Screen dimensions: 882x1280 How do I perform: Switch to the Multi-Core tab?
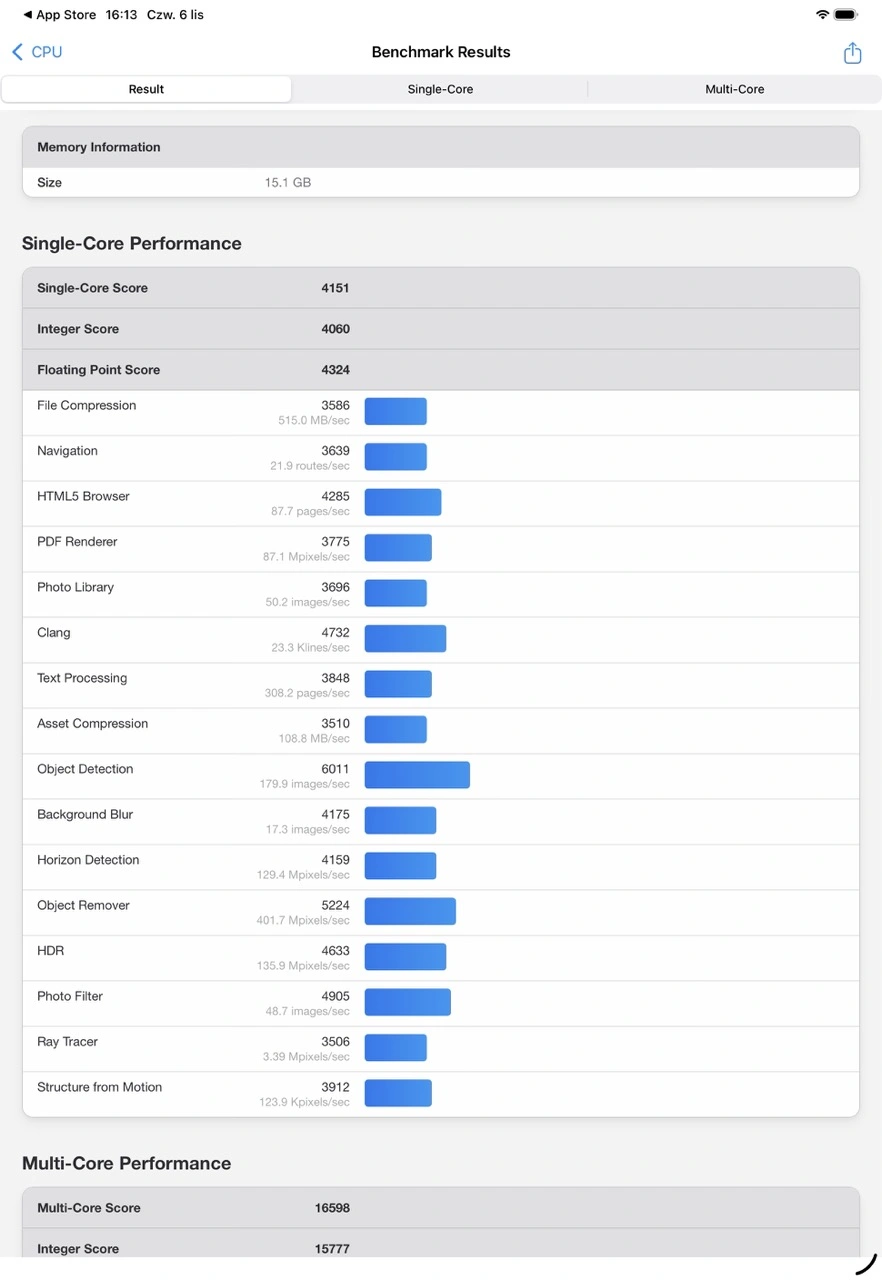coord(734,89)
